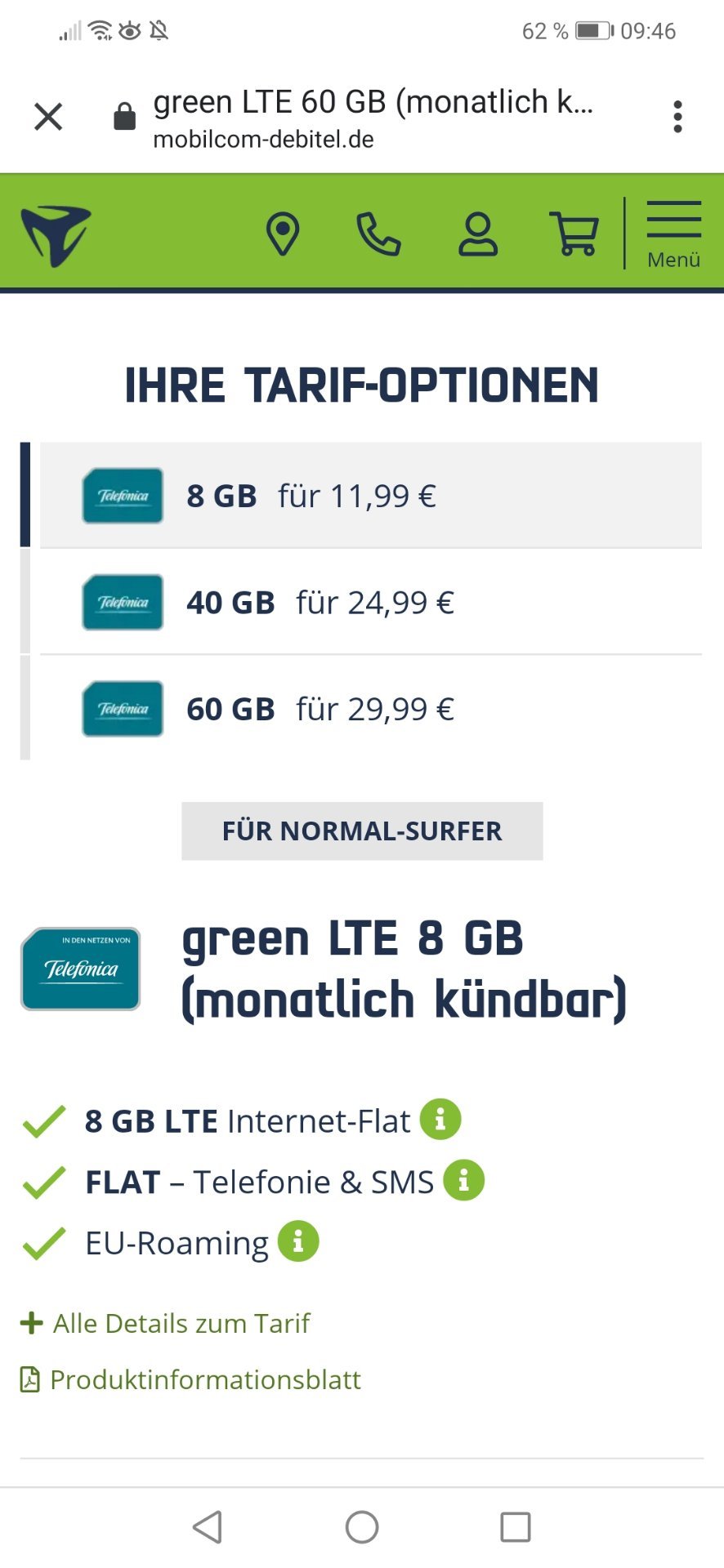Open the Produktinformationsblatt PDF link

tap(190, 1379)
